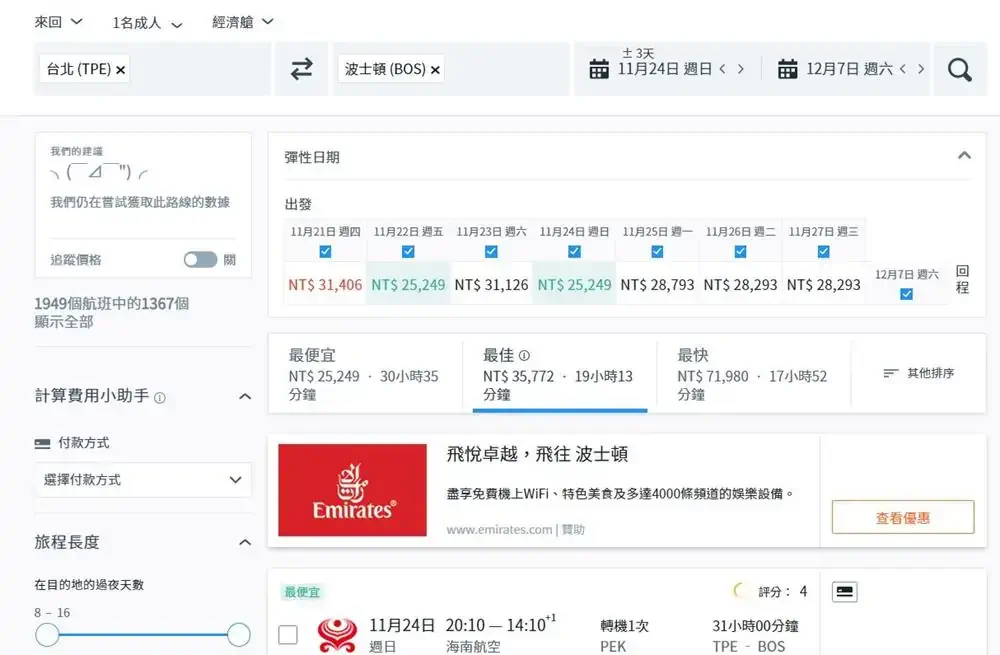This screenshot has height=655, width=1000.
Task: Click 顯示全部 to show all flights
Action: coord(64,322)
